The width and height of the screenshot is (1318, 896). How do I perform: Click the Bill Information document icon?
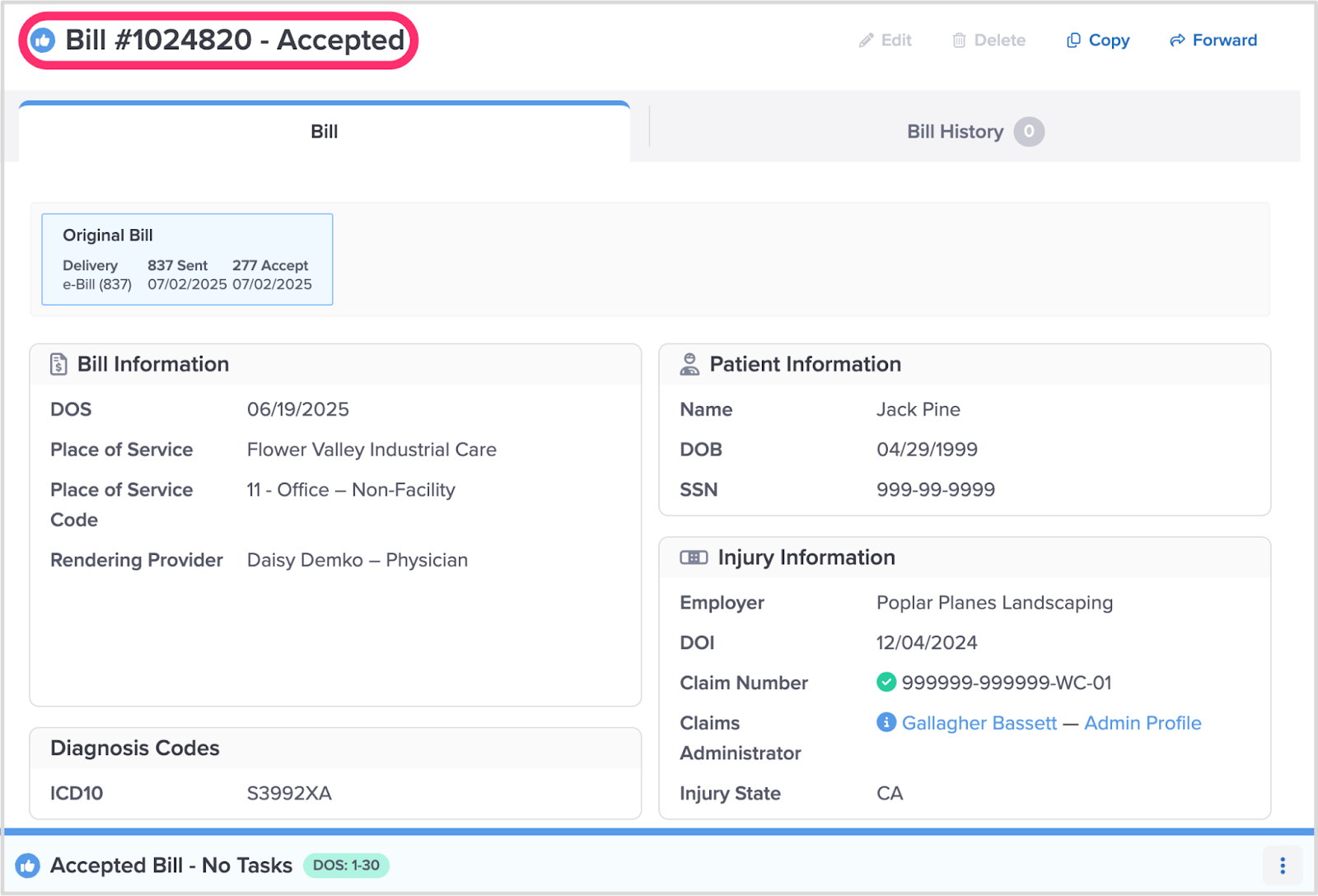click(58, 364)
